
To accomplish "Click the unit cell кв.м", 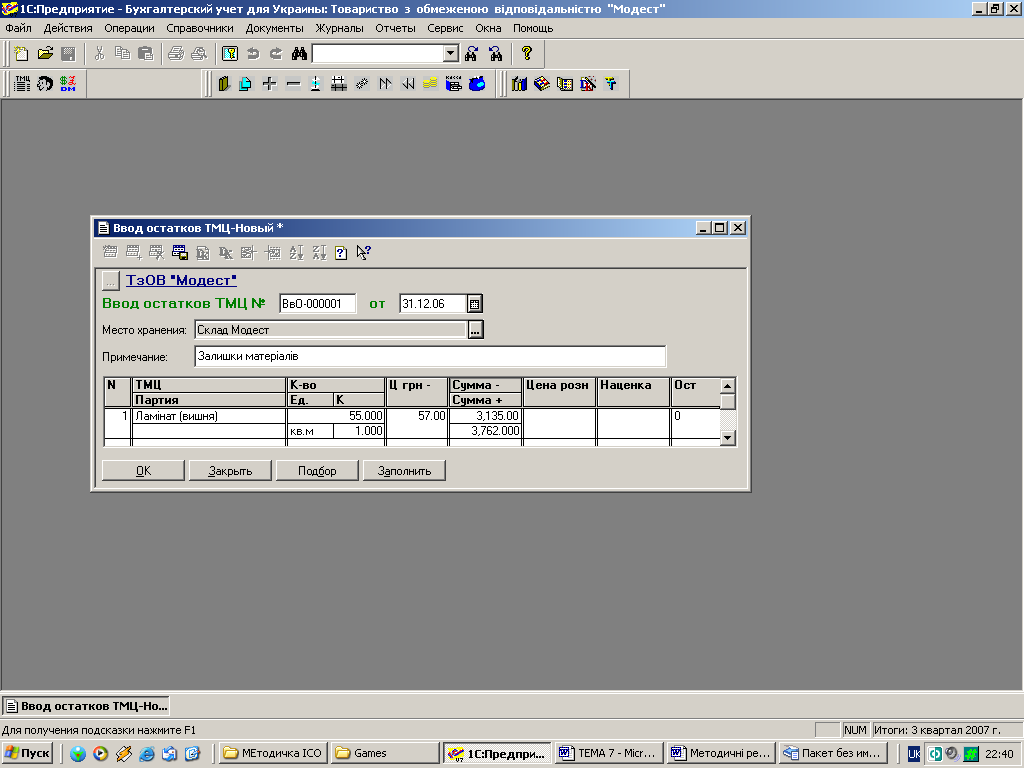I will click(x=310, y=431).
